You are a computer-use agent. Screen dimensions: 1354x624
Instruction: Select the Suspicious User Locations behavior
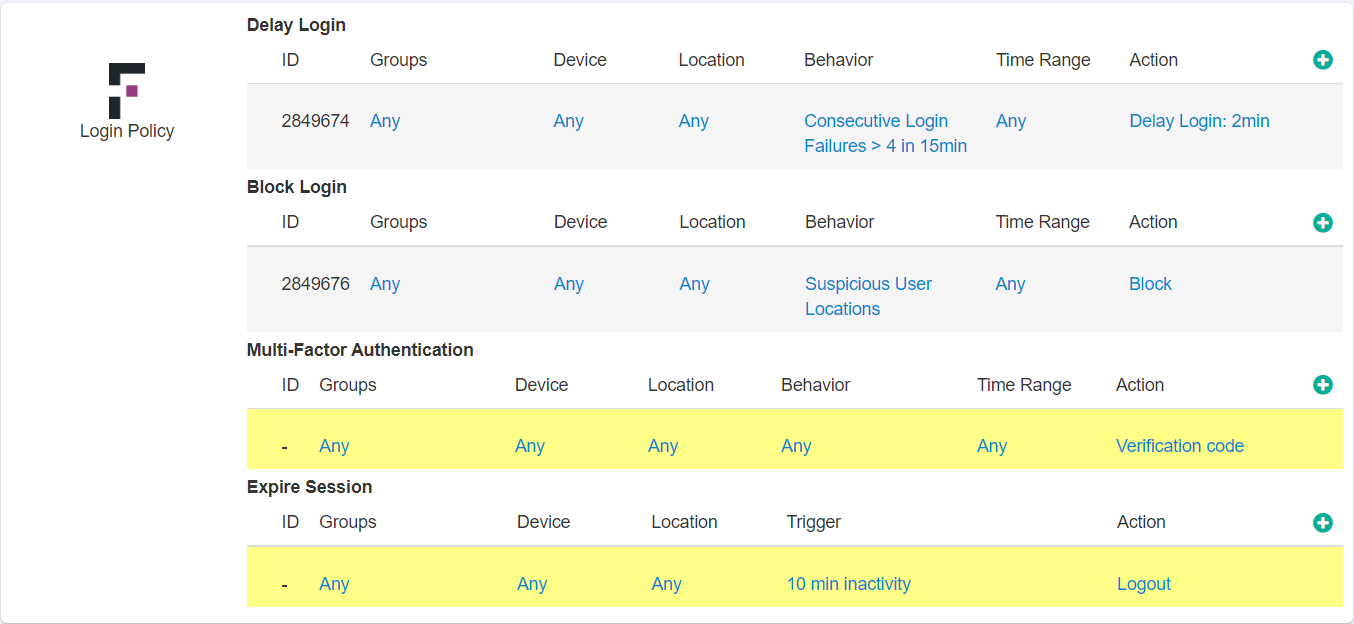(868, 296)
